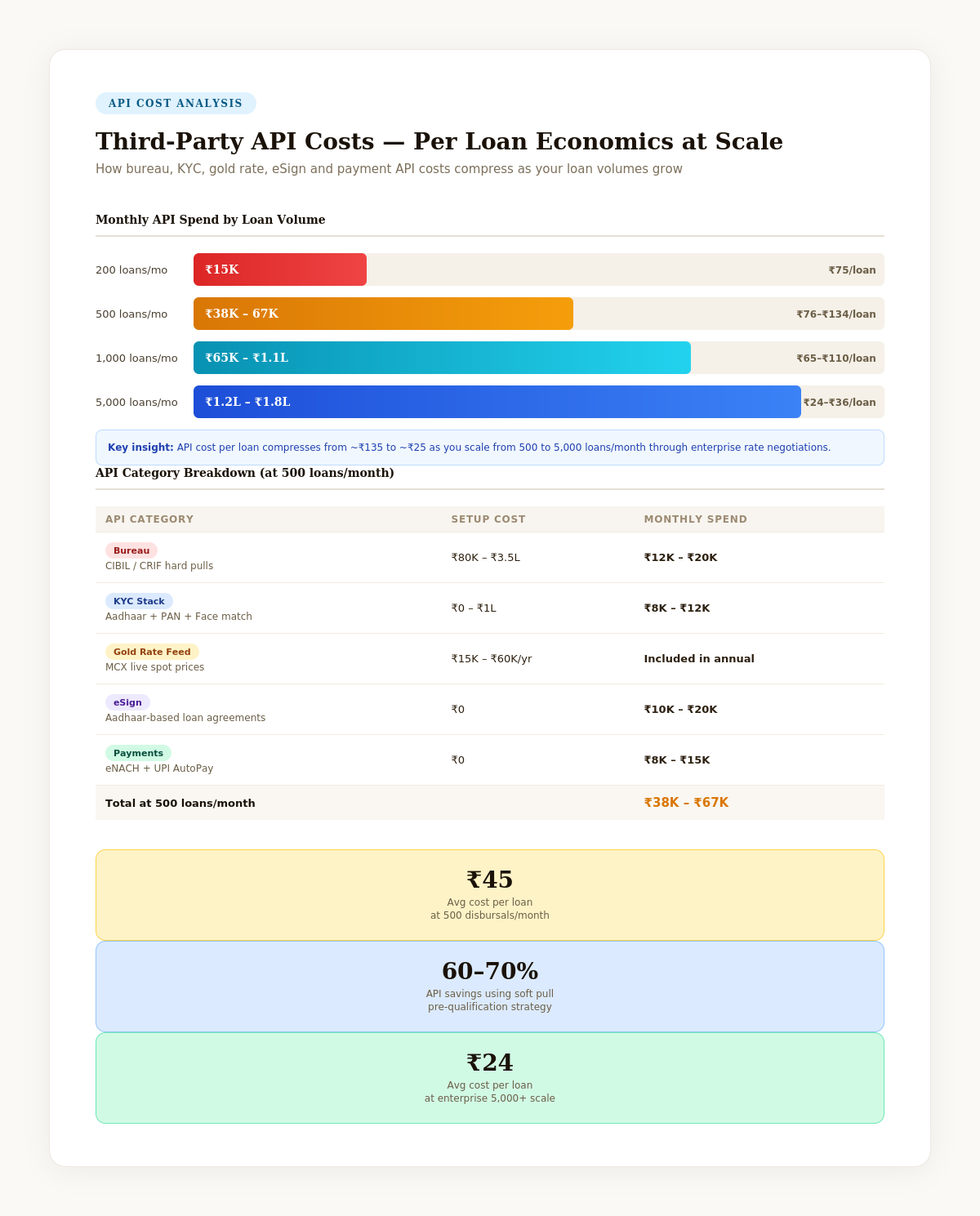Select the red ₹15K bar

tap(280, 269)
